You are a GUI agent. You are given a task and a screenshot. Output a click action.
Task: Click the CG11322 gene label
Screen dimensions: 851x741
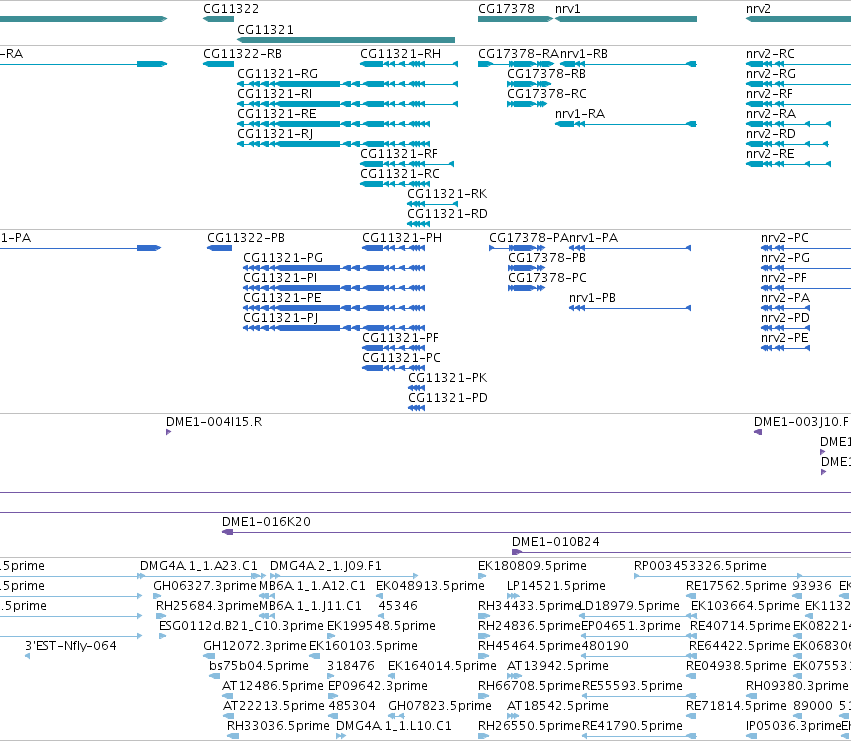[231, 9]
